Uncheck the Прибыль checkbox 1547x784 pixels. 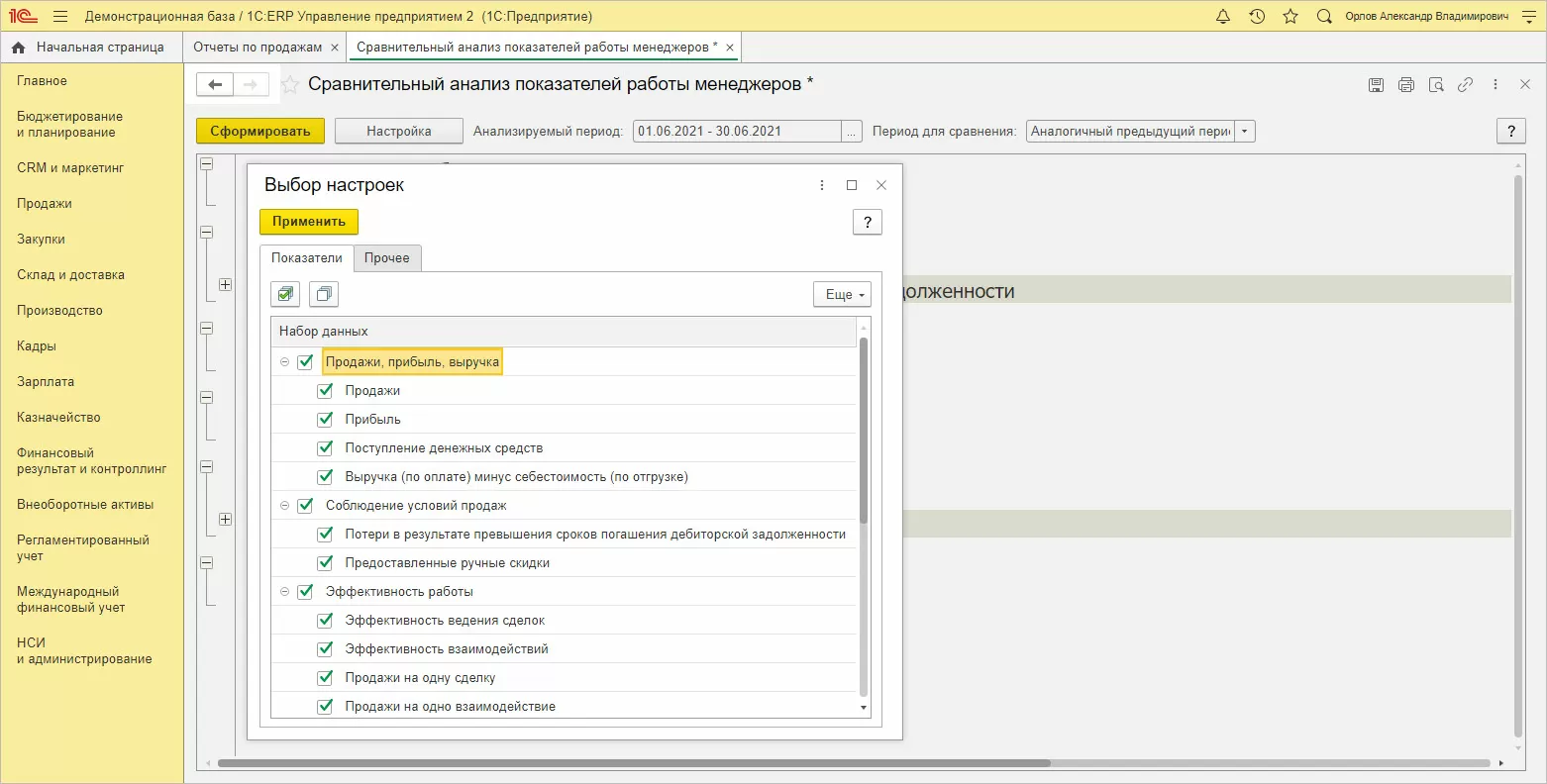point(325,420)
